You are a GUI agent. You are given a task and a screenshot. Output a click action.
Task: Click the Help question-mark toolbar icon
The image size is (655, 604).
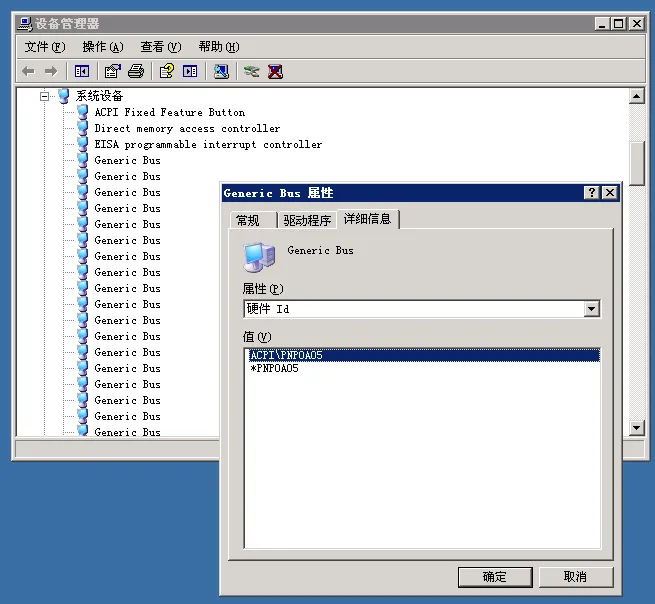click(167, 71)
